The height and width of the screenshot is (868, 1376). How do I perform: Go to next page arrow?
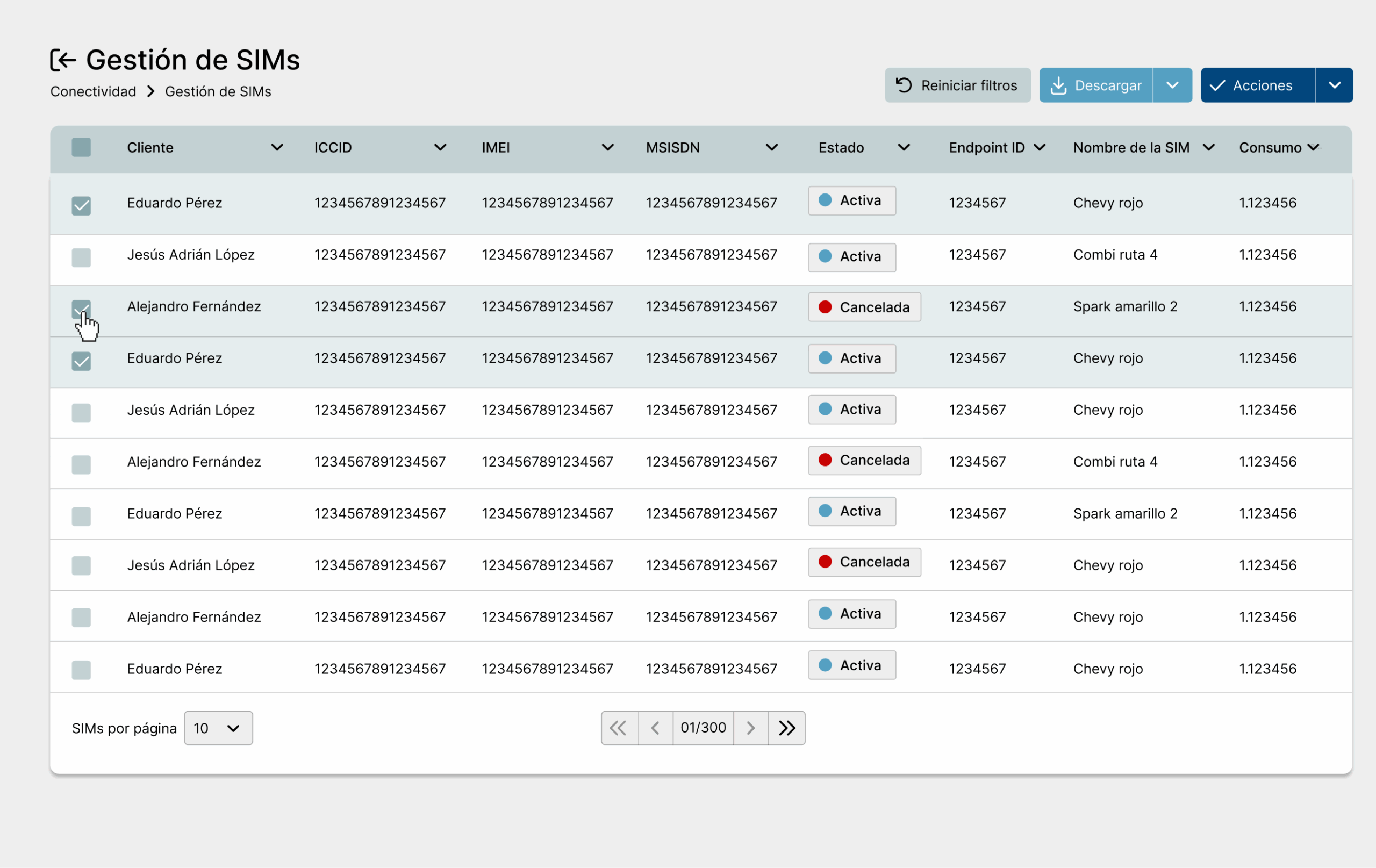pyautogui.click(x=750, y=728)
